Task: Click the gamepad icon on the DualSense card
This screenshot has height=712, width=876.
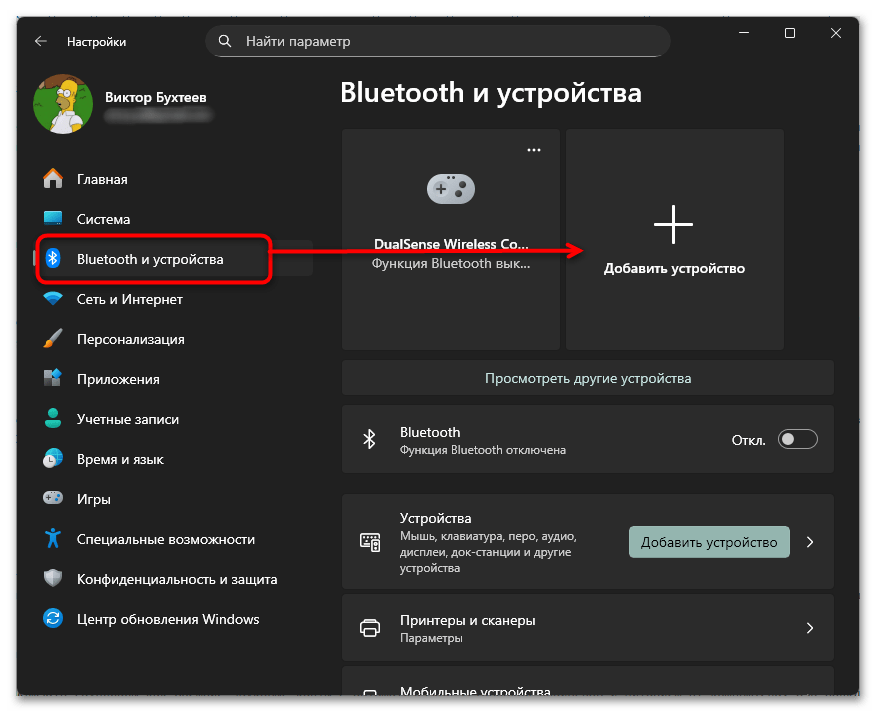Action: pos(450,189)
